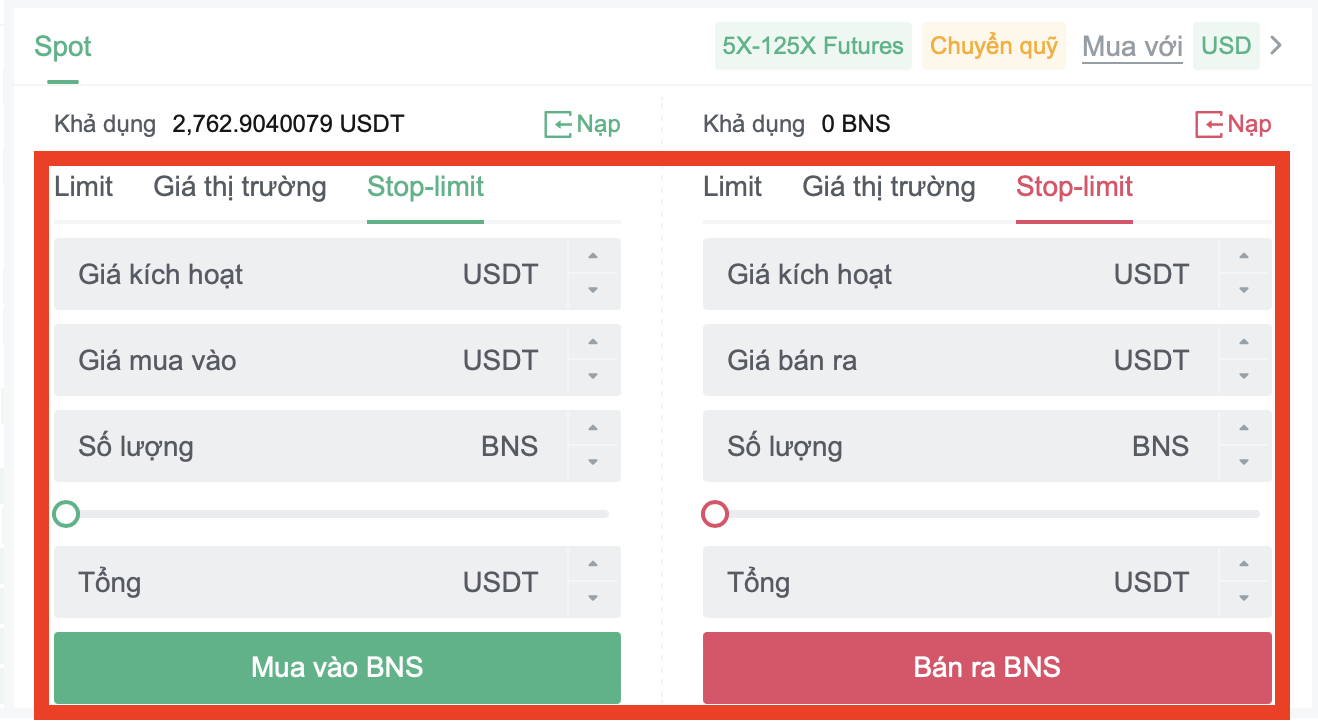
Task: Increase buy-side Số lượng with up arrow
Action: 593,429
